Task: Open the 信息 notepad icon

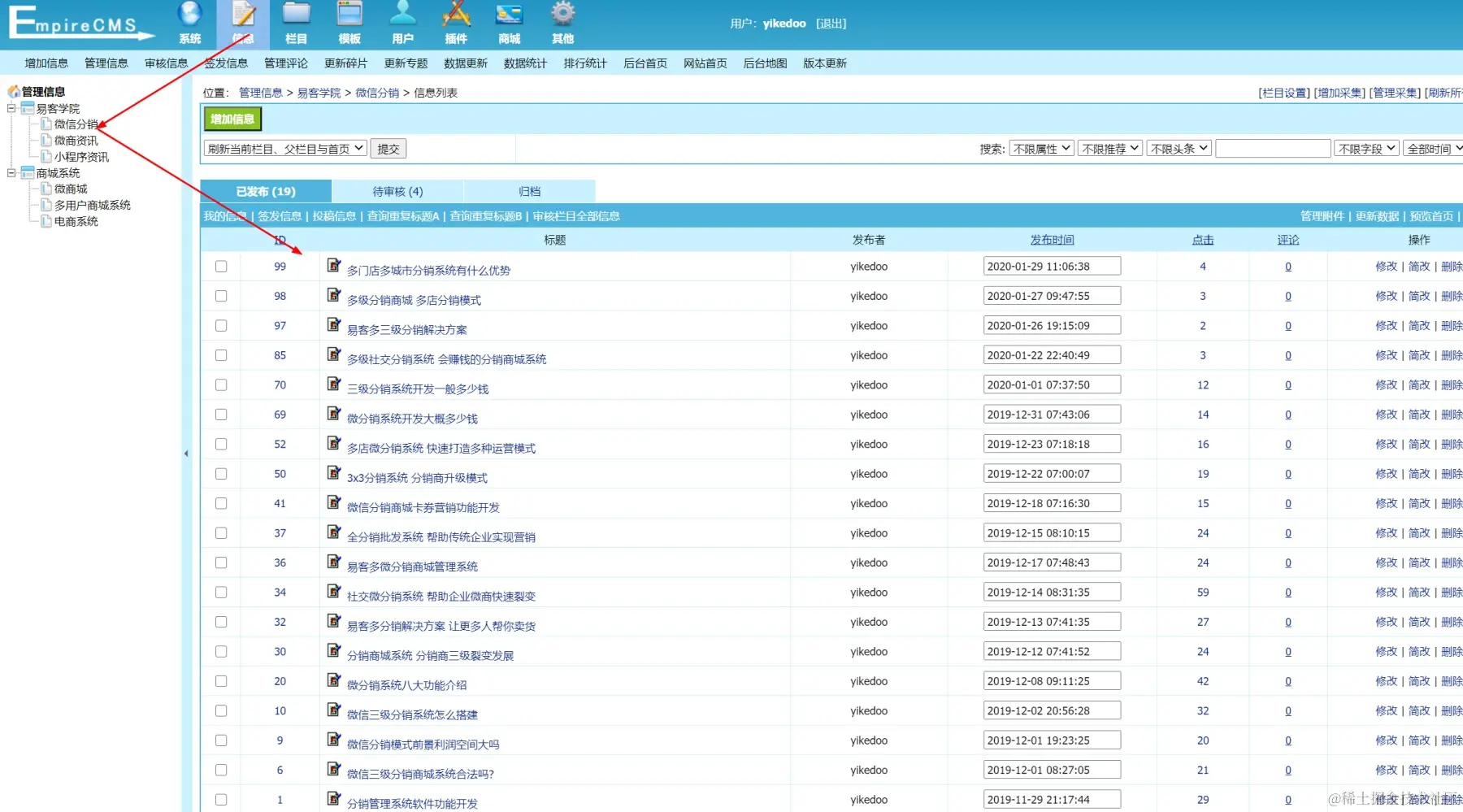Action: coord(243,15)
